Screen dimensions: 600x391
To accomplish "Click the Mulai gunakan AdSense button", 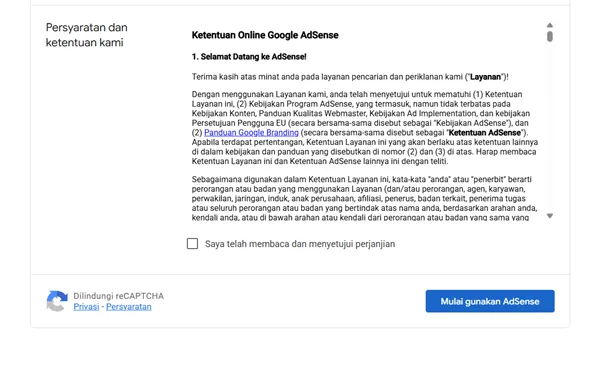I will pyautogui.click(x=490, y=301).
